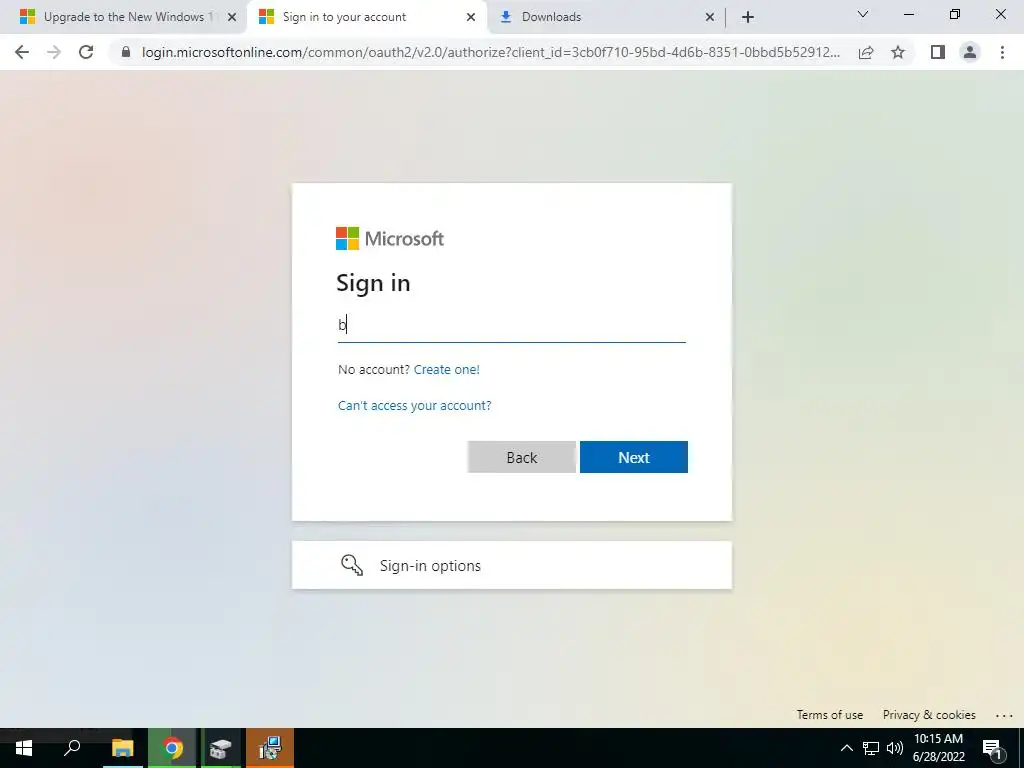
Task: Open Chrome three-dot menu
Action: click(x=1002, y=52)
